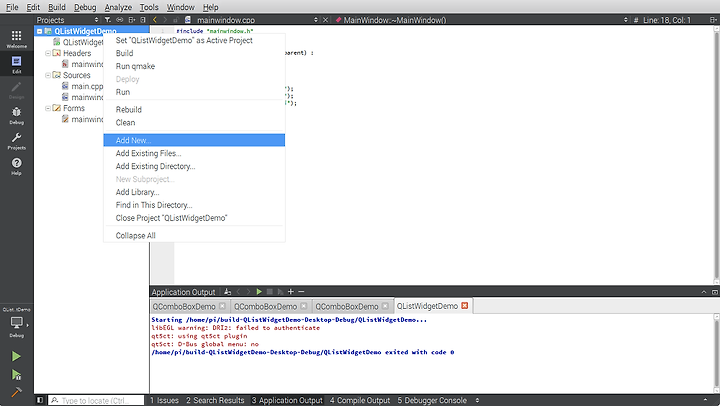This screenshot has height=406, width=720.
Task: Choose Add Library... from context menu
Action: pos(194,192)
